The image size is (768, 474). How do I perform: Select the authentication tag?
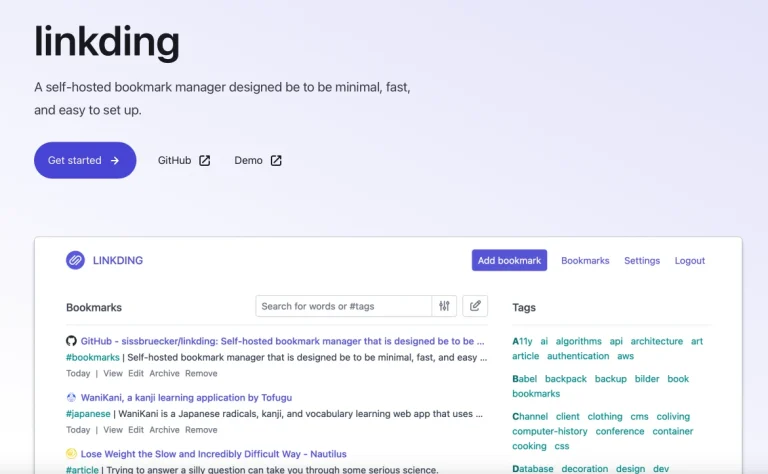click(578, 356)
